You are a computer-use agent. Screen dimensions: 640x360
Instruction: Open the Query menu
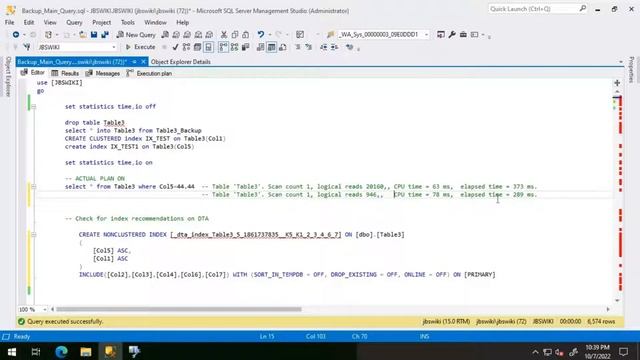(x=74, y=22)
